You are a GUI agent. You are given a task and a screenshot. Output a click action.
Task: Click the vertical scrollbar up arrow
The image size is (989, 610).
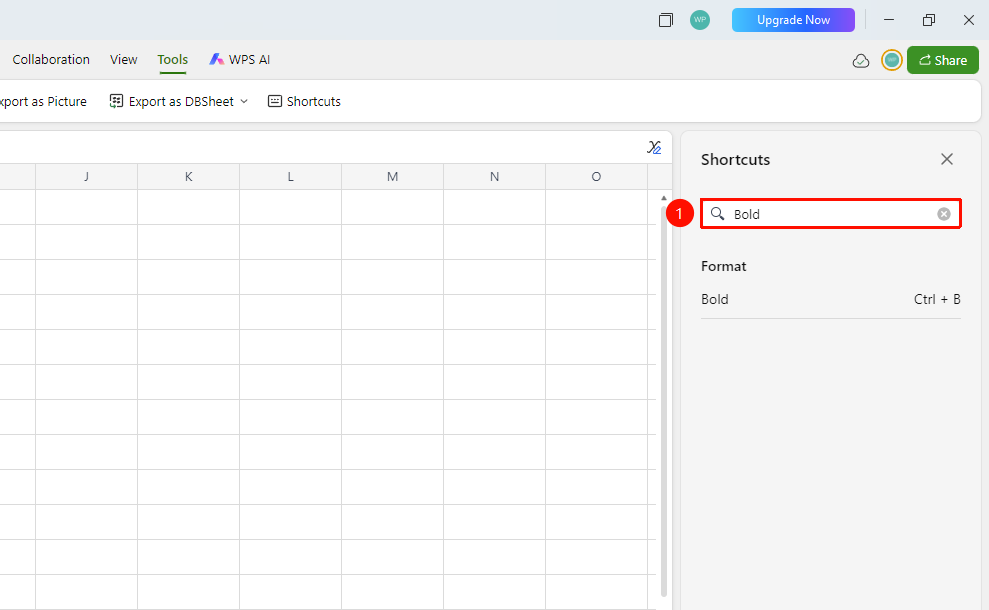[664, 198]
